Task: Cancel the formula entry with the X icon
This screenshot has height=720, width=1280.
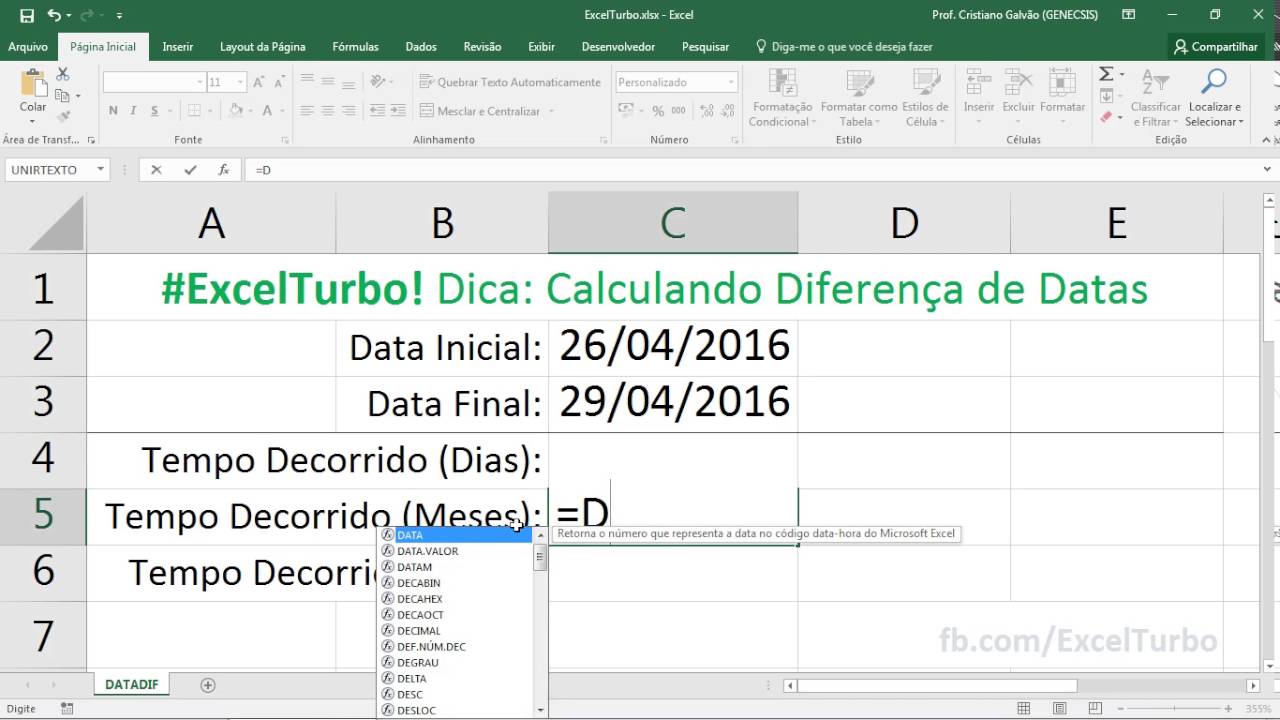Action: pos(156,170)
